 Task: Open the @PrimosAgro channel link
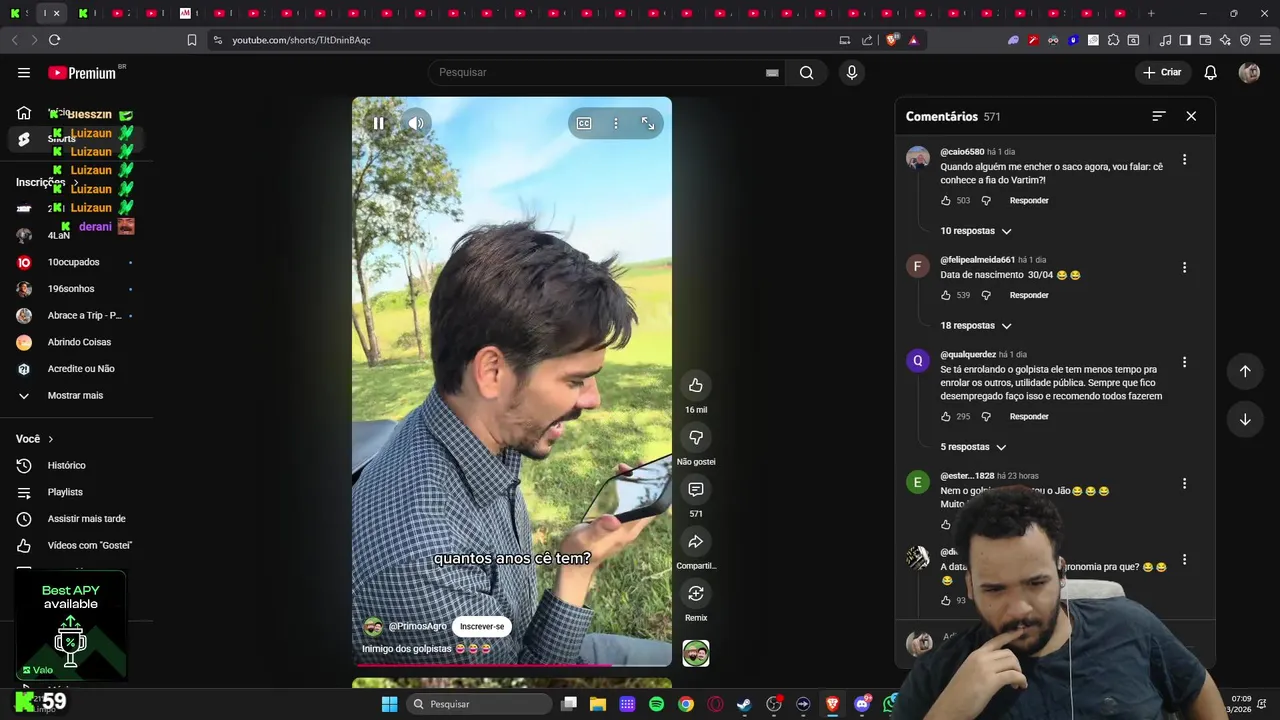(x=417, y=626)
